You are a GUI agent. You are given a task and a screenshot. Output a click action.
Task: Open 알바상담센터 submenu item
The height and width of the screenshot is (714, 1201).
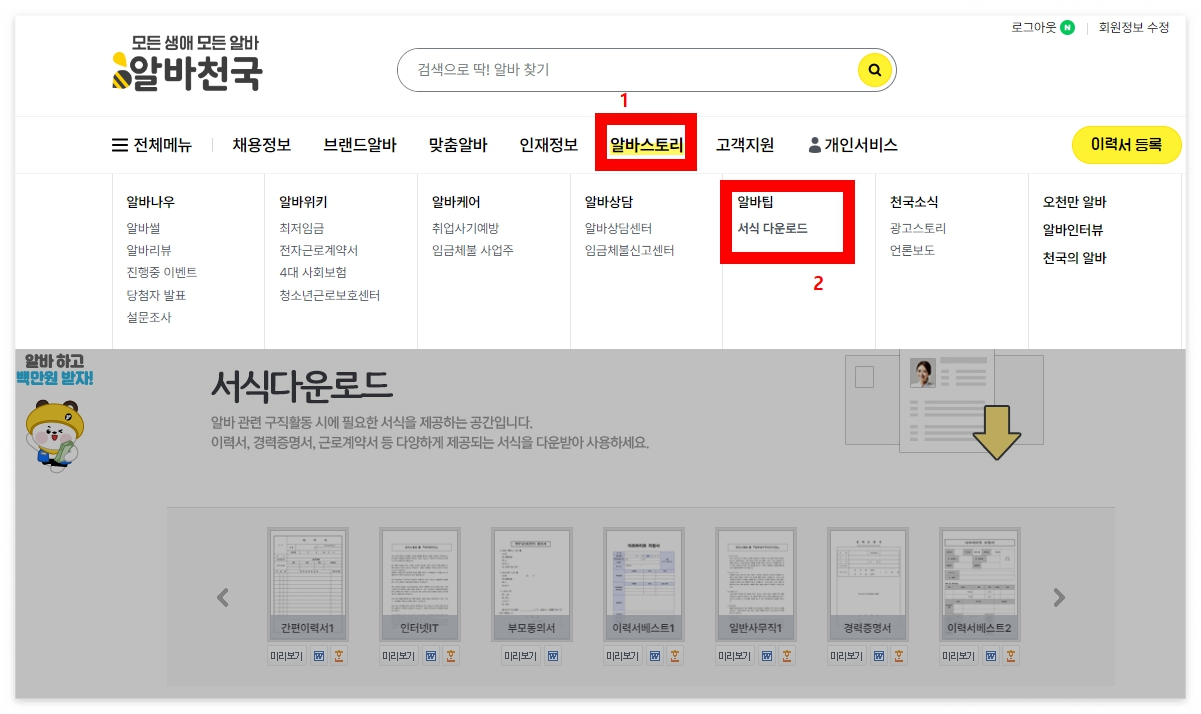[618, 229]
